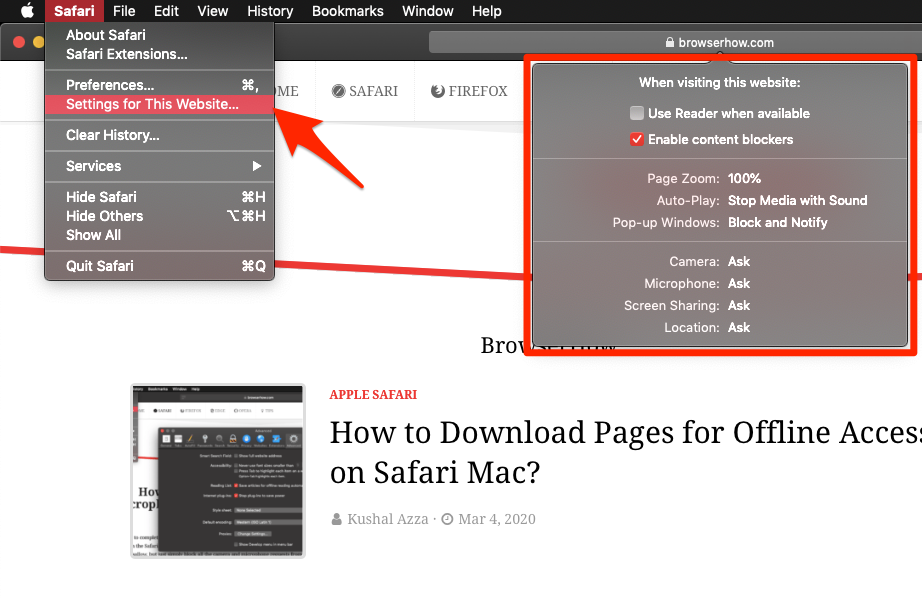Select Show All
The height and width of the screenshot is (599, 922).
pyautogui.click(x=159, y=235)
